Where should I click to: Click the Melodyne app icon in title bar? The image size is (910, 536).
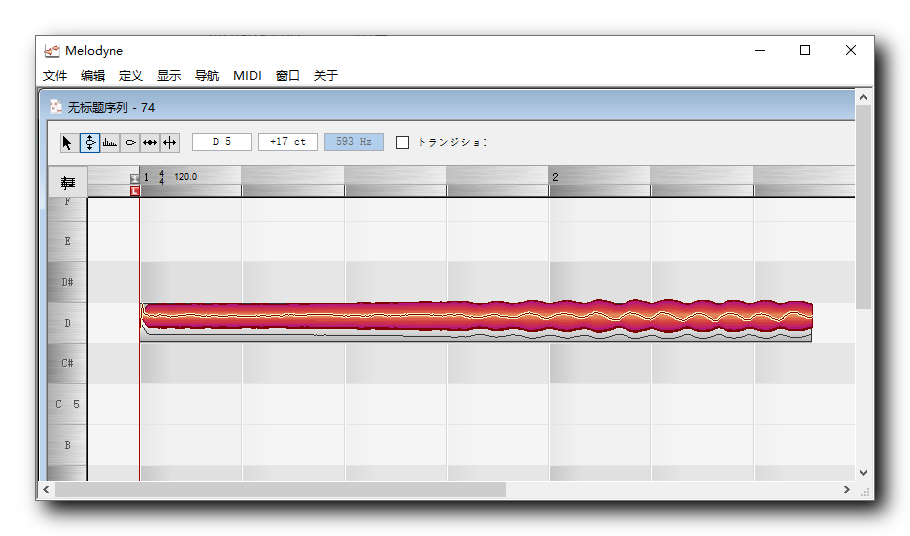point(52,51)
